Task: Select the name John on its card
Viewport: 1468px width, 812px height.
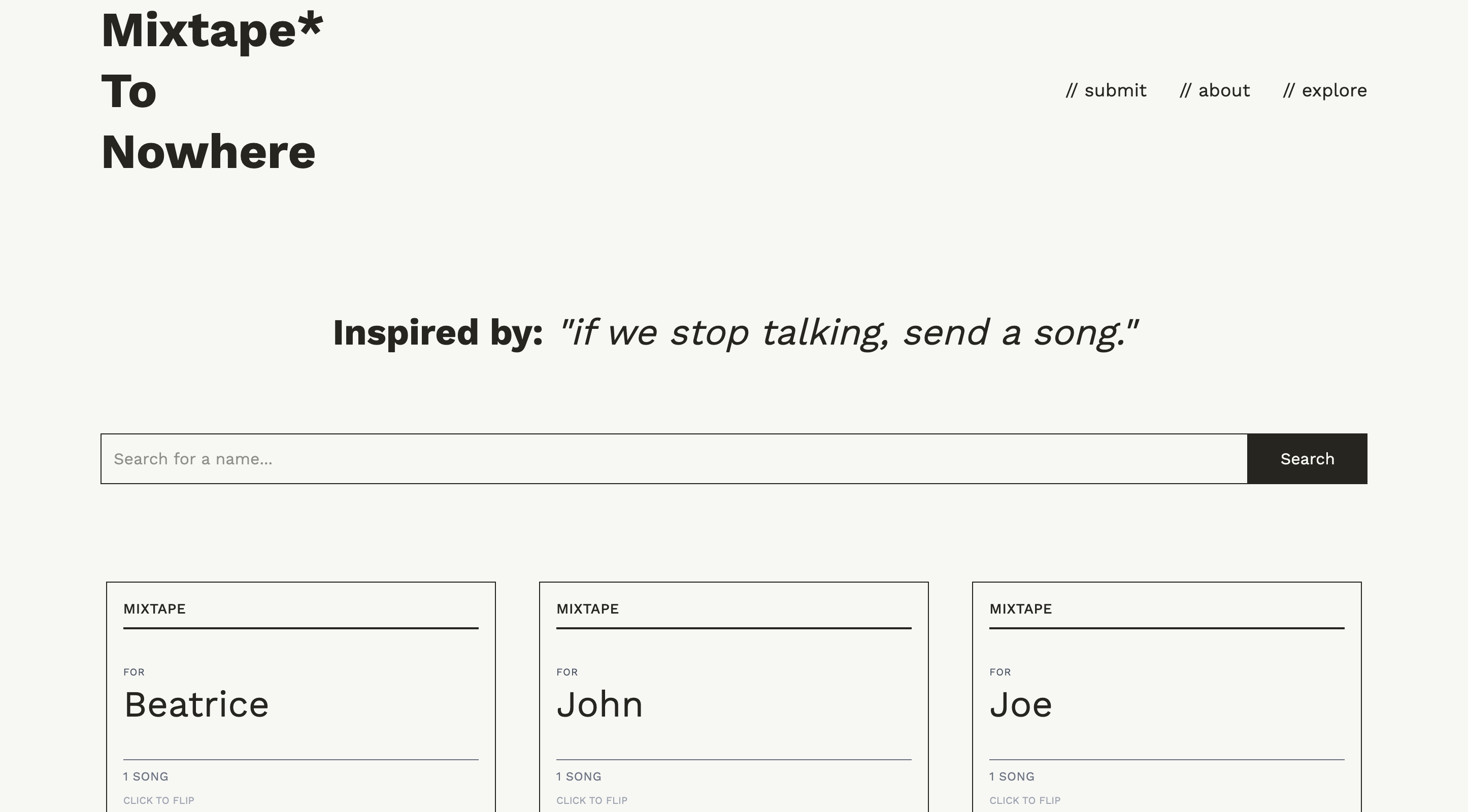Action: point(600,705)
